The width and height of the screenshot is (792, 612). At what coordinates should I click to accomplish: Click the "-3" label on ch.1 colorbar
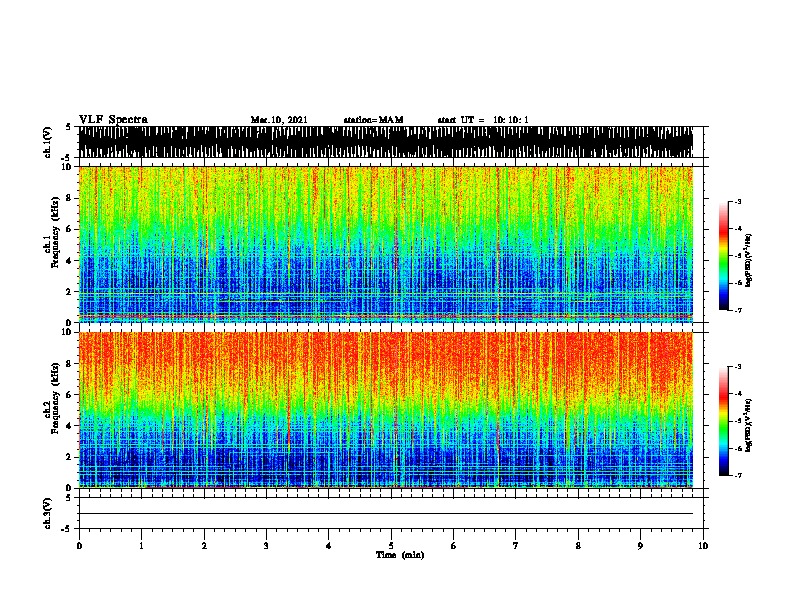[x=738, y=202]
